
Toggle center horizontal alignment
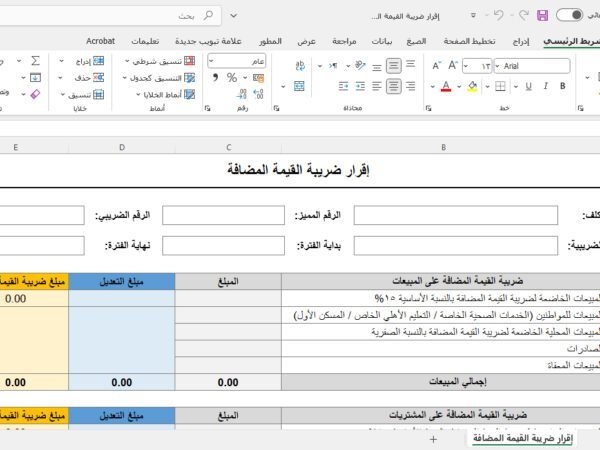(x=394, y=86)
